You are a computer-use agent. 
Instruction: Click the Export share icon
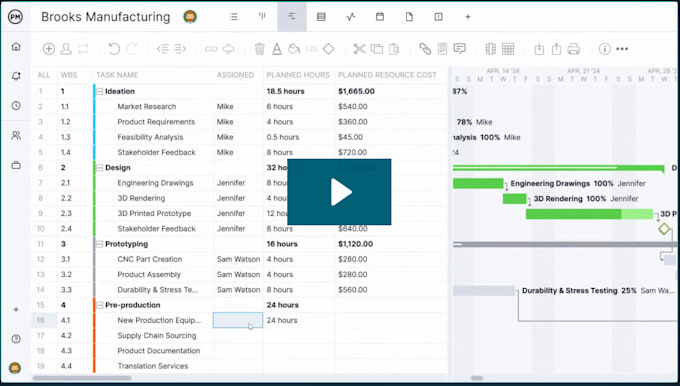pyautogui.click(x=556, y=49)
